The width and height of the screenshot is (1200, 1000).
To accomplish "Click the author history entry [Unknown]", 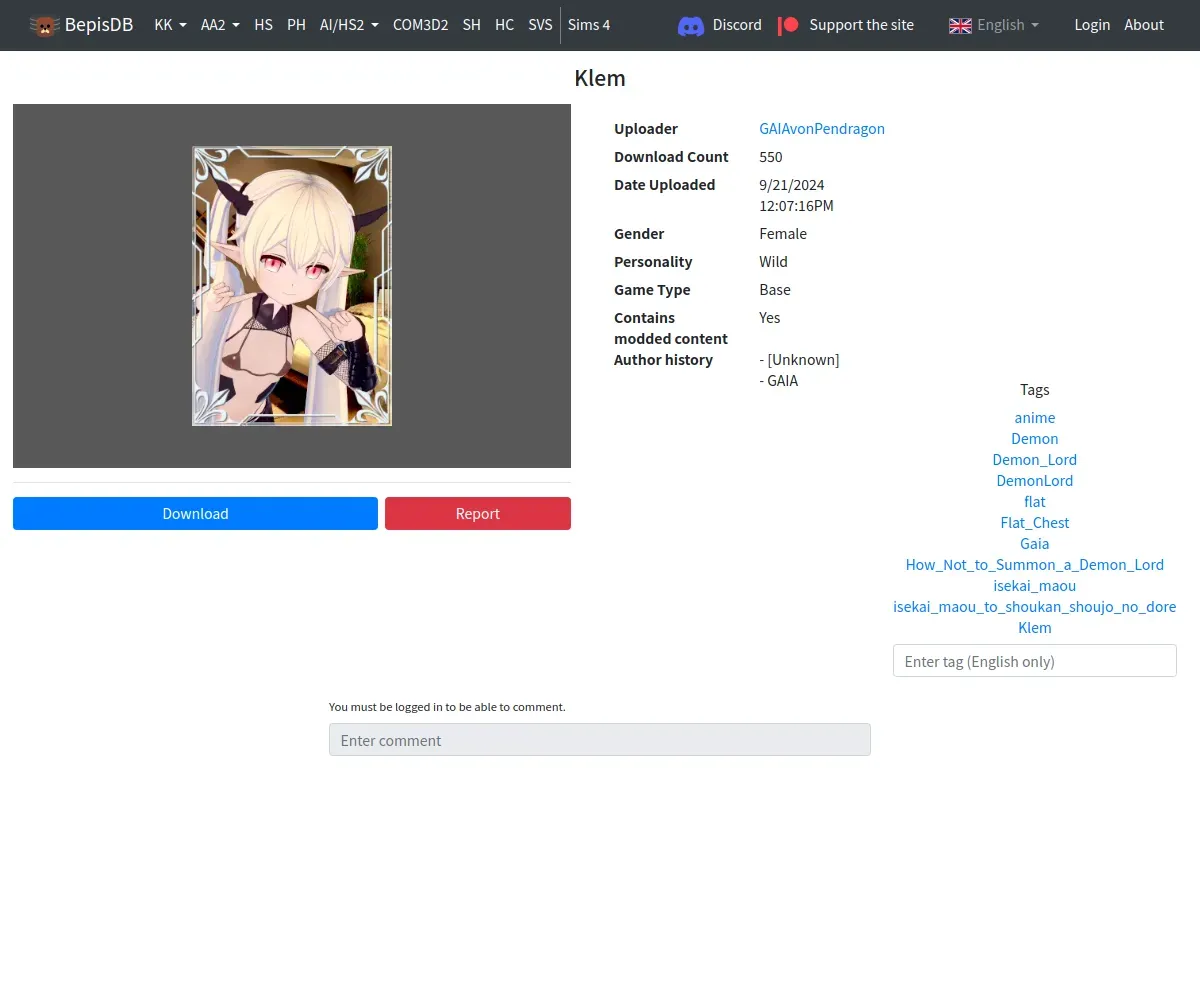I will click(800, 360).
